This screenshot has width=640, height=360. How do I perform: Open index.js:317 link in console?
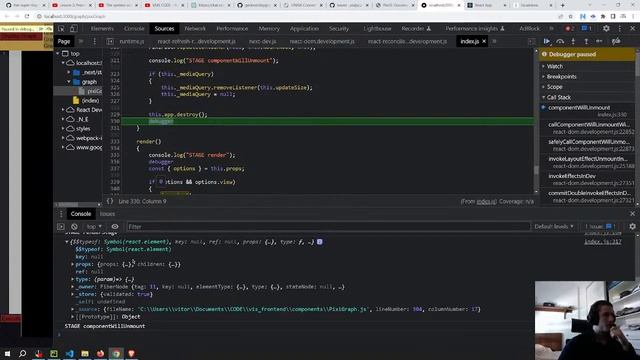tap(603, 242)
